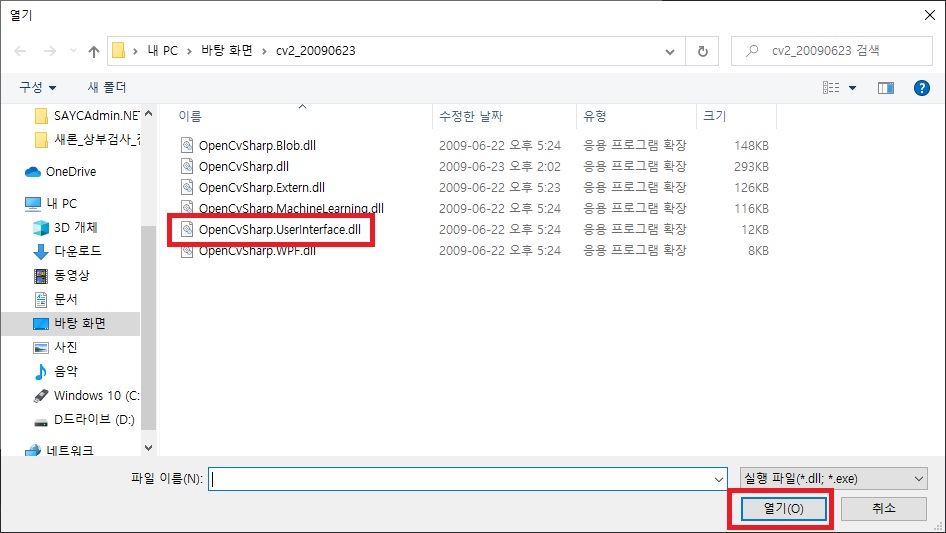Click the 148KB size cell

click(x=751, y=145)
